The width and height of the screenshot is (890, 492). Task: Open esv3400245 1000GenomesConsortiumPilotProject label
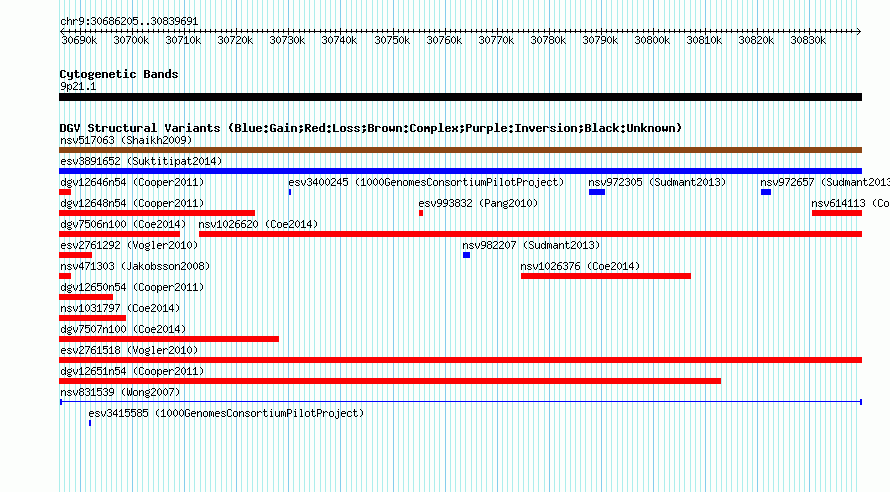point(426,182)
